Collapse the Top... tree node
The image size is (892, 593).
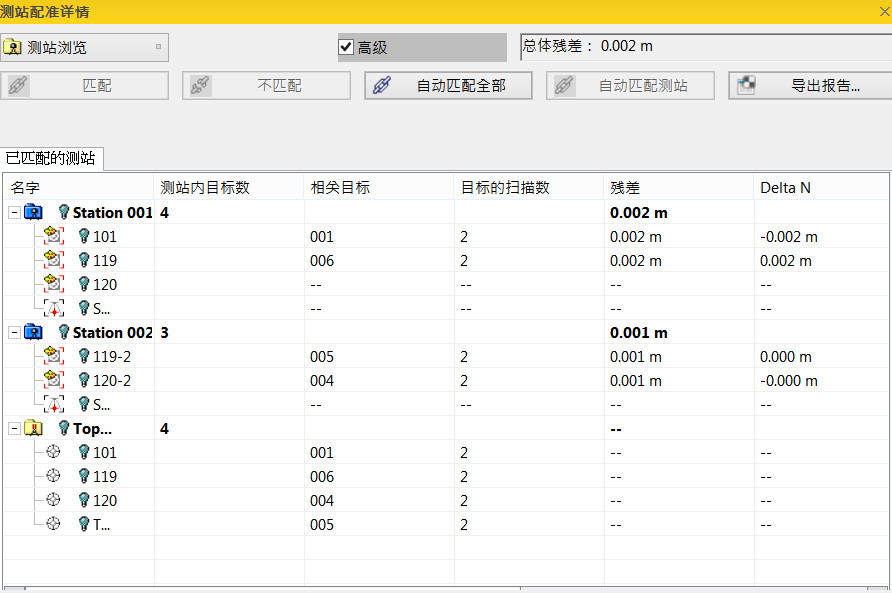point(13,428)
